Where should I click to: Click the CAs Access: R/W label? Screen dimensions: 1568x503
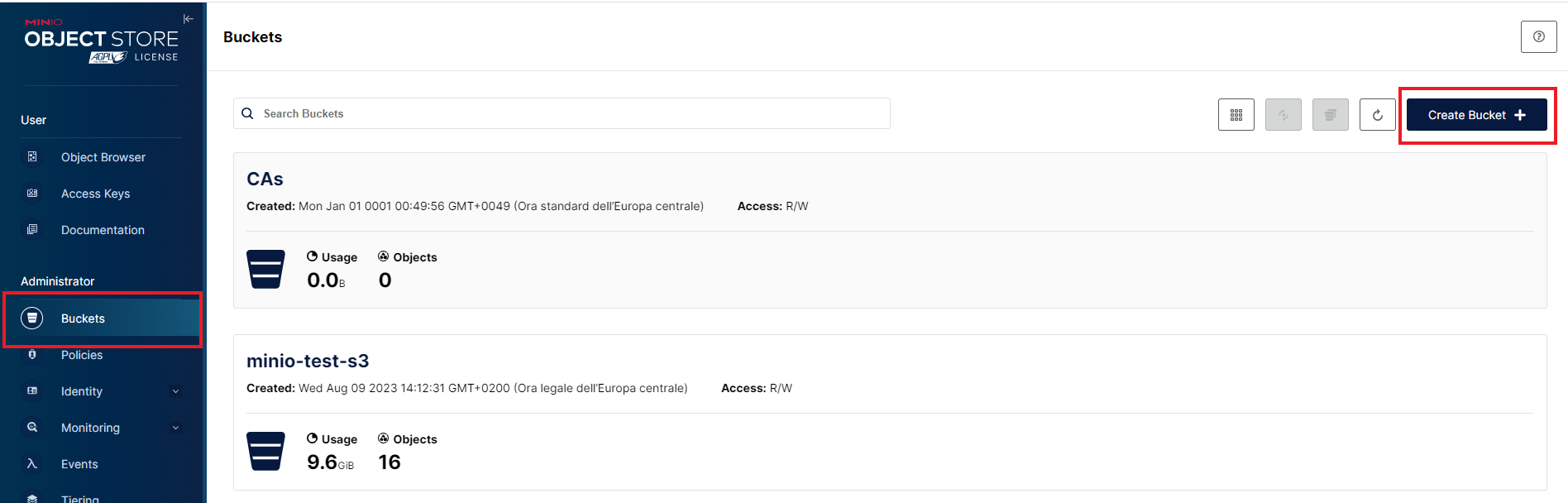click(772, 206)
